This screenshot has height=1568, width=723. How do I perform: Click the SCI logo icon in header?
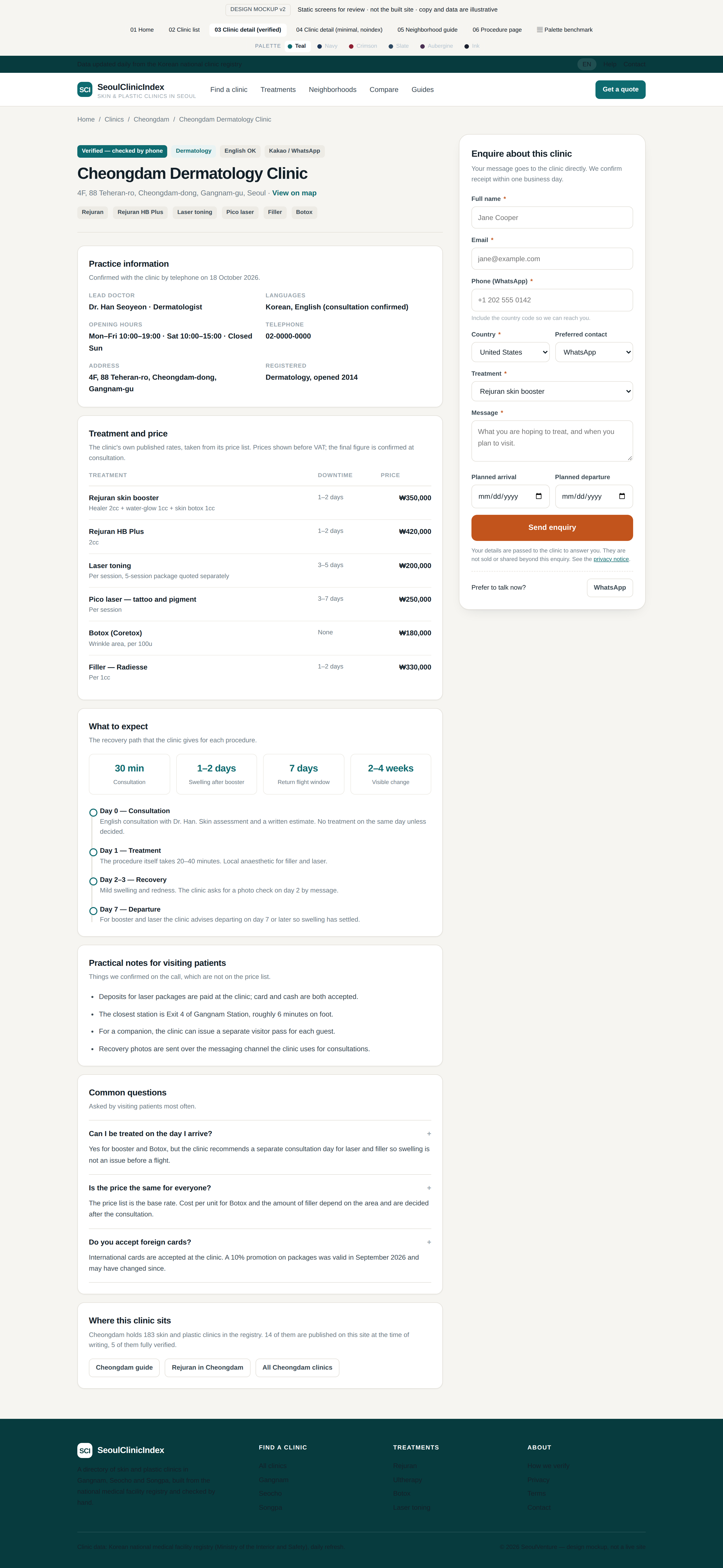pos(85,89)
